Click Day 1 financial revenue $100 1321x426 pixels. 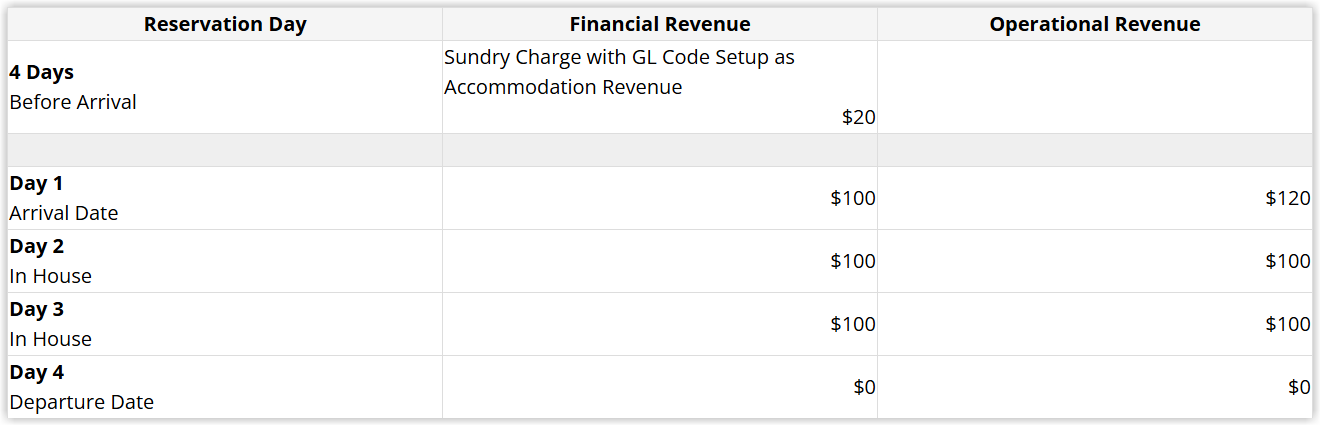point(853,198)
